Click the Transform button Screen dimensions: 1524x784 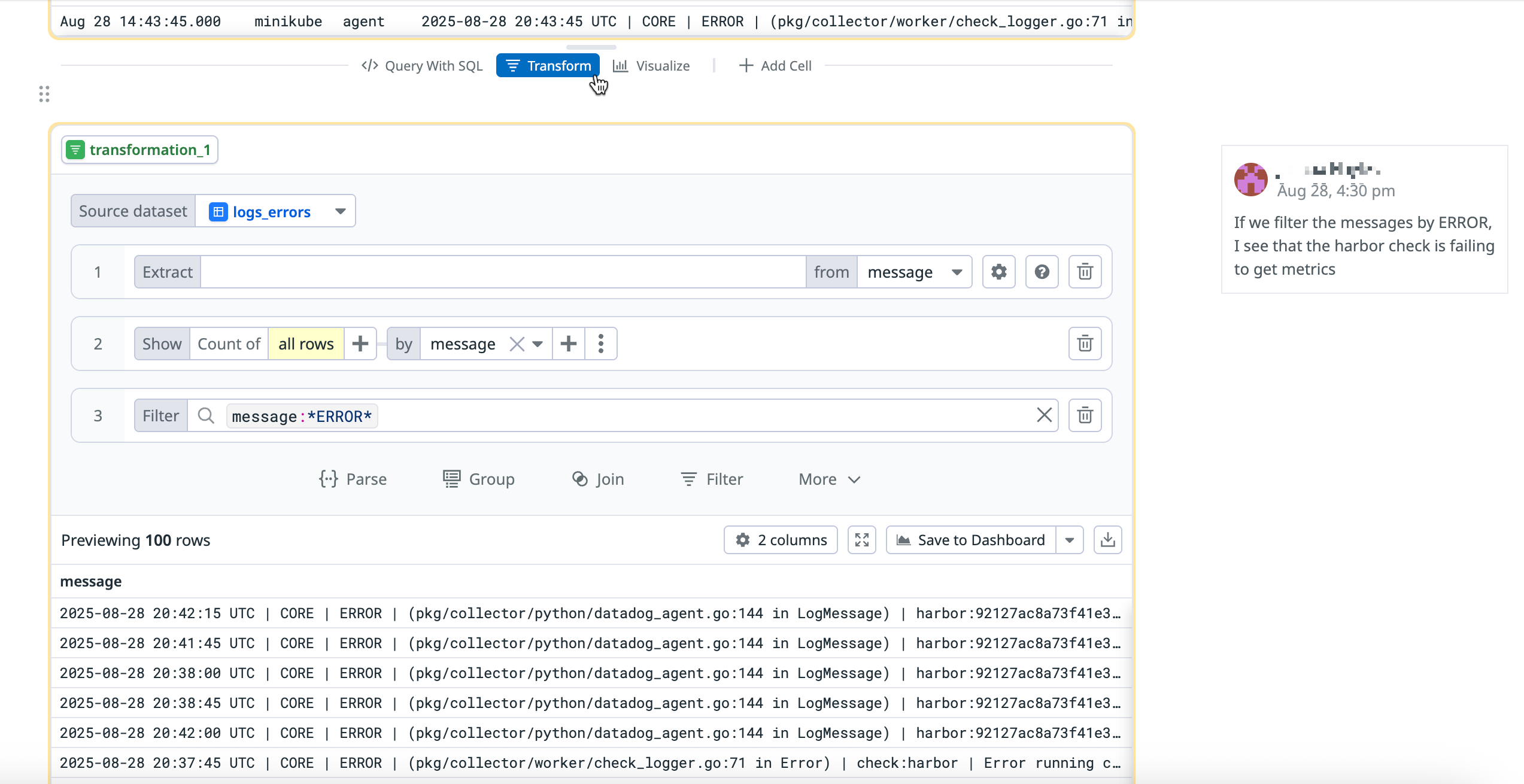click(x=548, y=66)
